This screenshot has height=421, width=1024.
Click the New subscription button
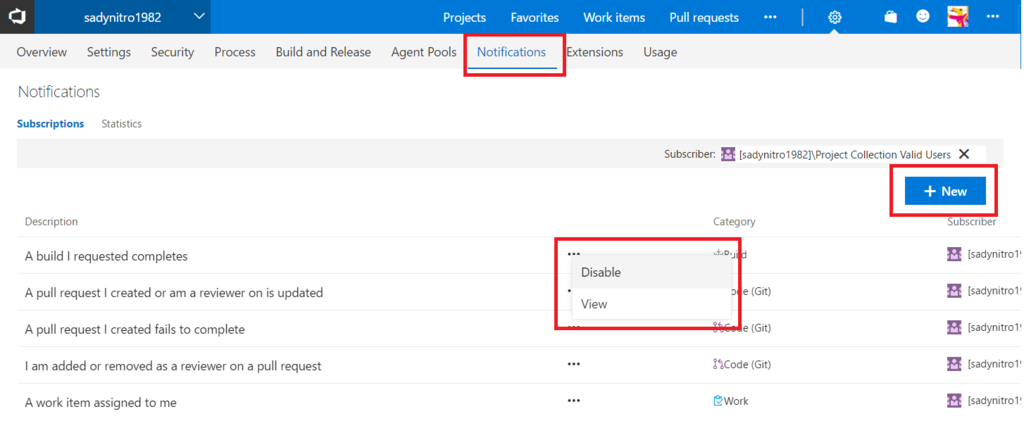[945, 191]
